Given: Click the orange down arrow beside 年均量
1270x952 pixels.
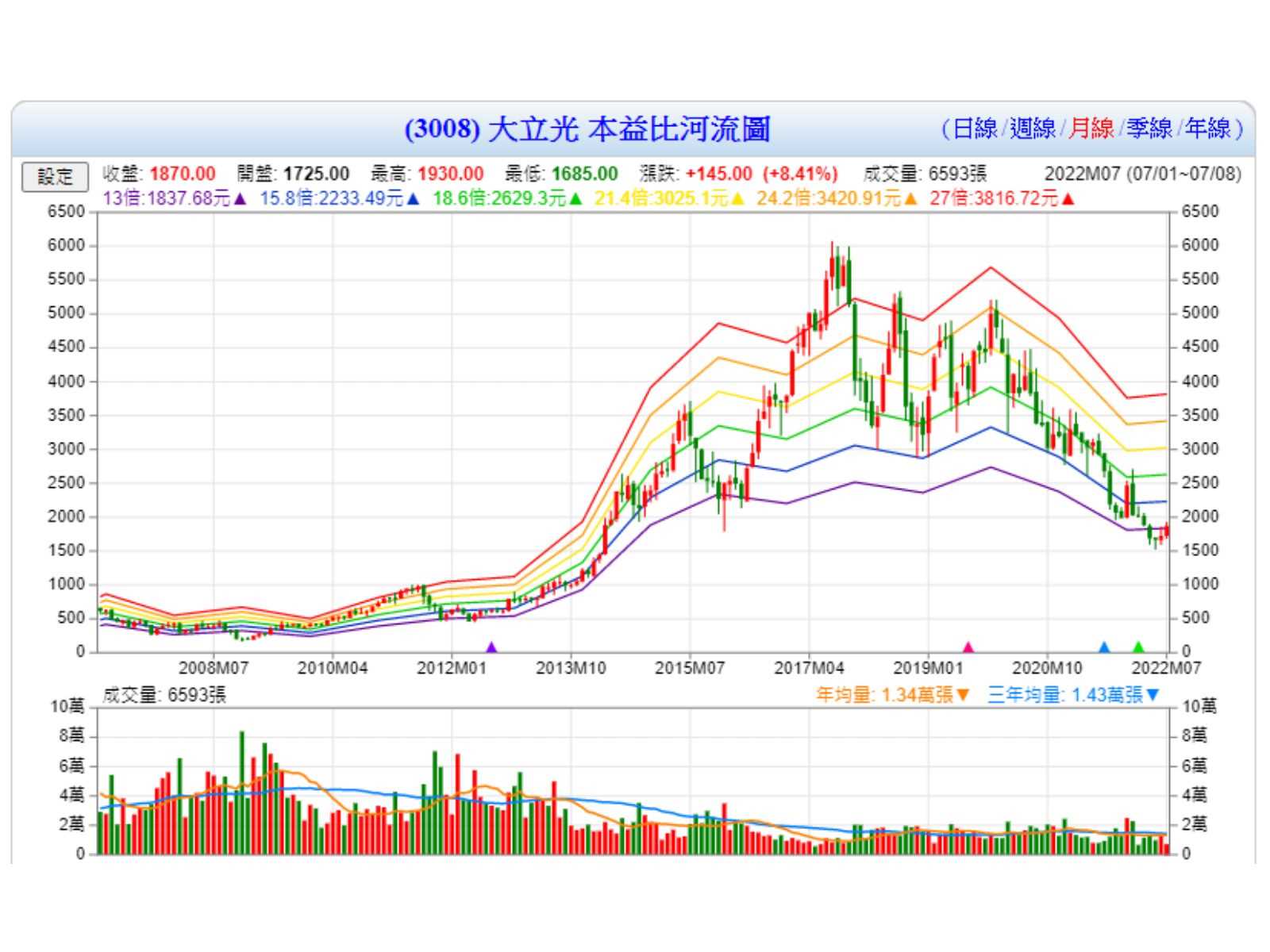Looking at the screenshot, I should coord(964,696).
